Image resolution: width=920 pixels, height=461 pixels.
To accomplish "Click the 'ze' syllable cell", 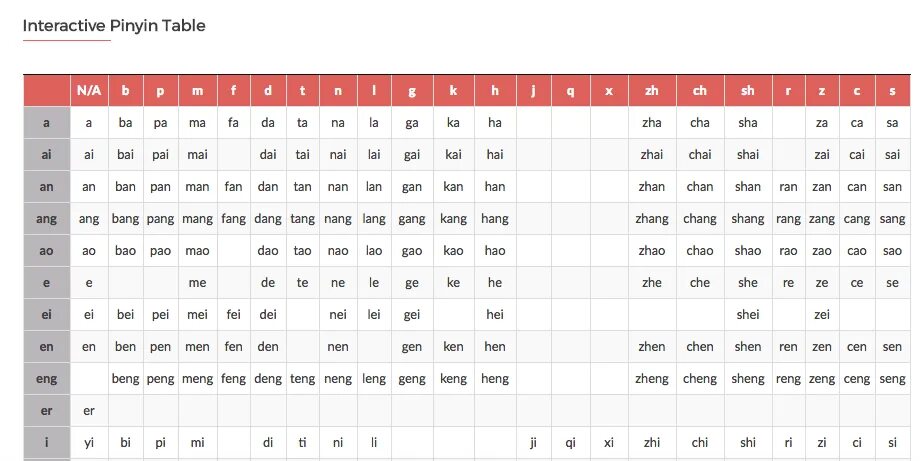I will [x=822, y=283].
